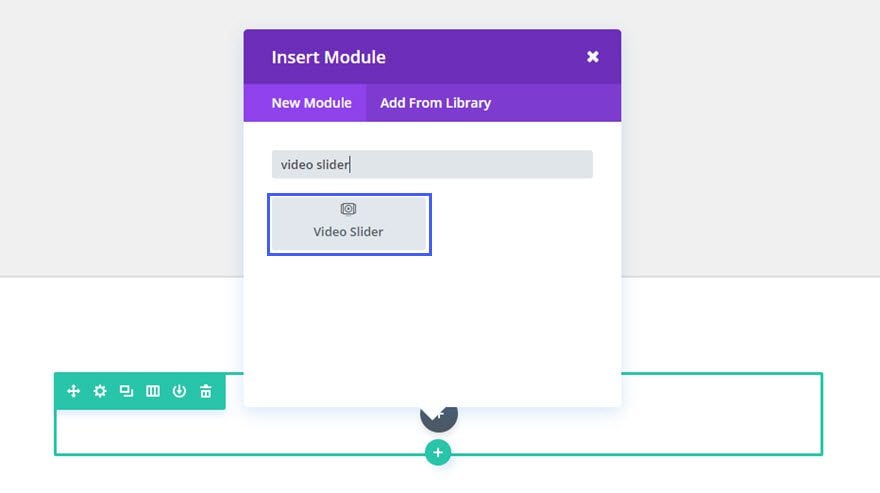Close the Insert Module dialog

[593, 57]
